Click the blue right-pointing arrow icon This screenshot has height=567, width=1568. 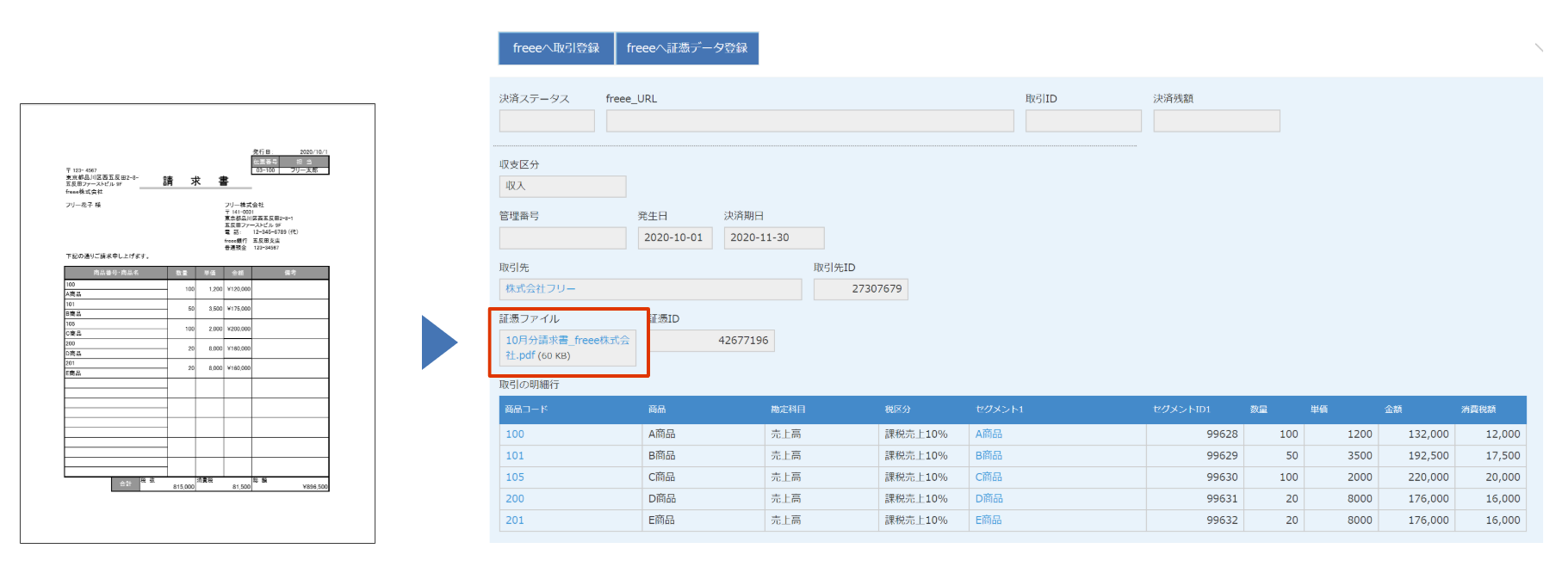point(438,342)
